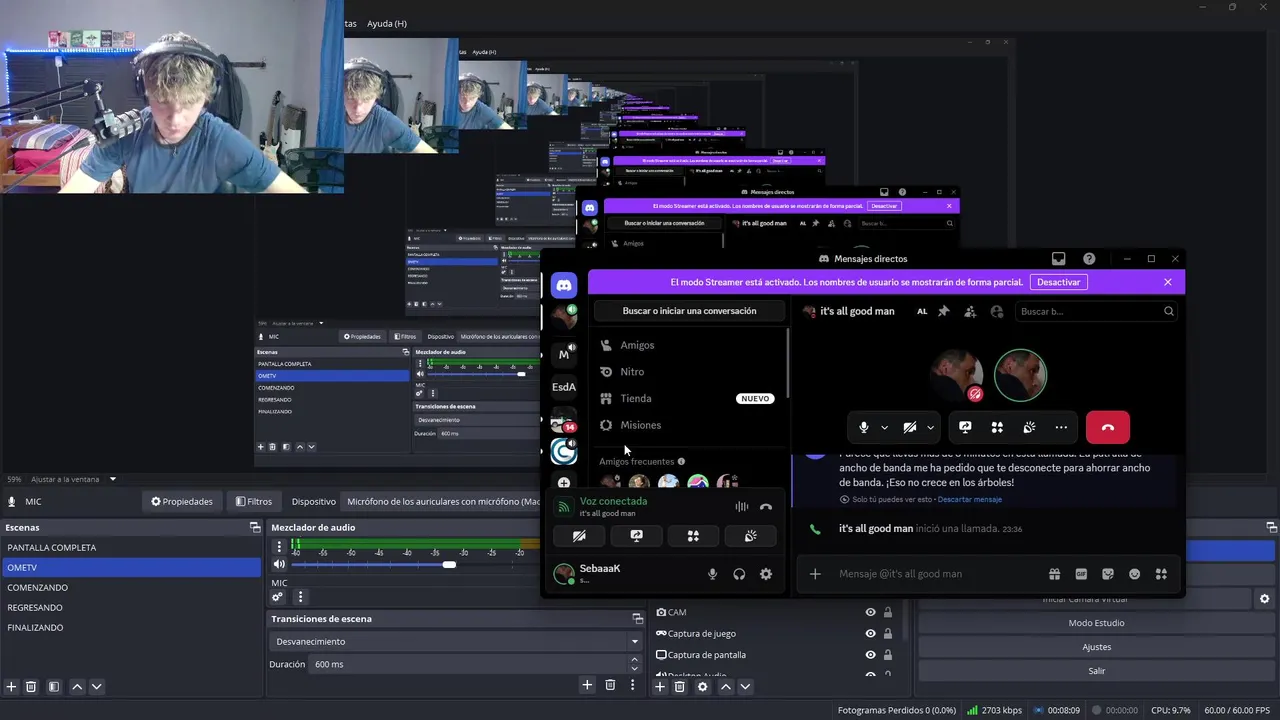Open Discord home direct messages icon
Screen dimensions: 1280x720
pos(564,285)
